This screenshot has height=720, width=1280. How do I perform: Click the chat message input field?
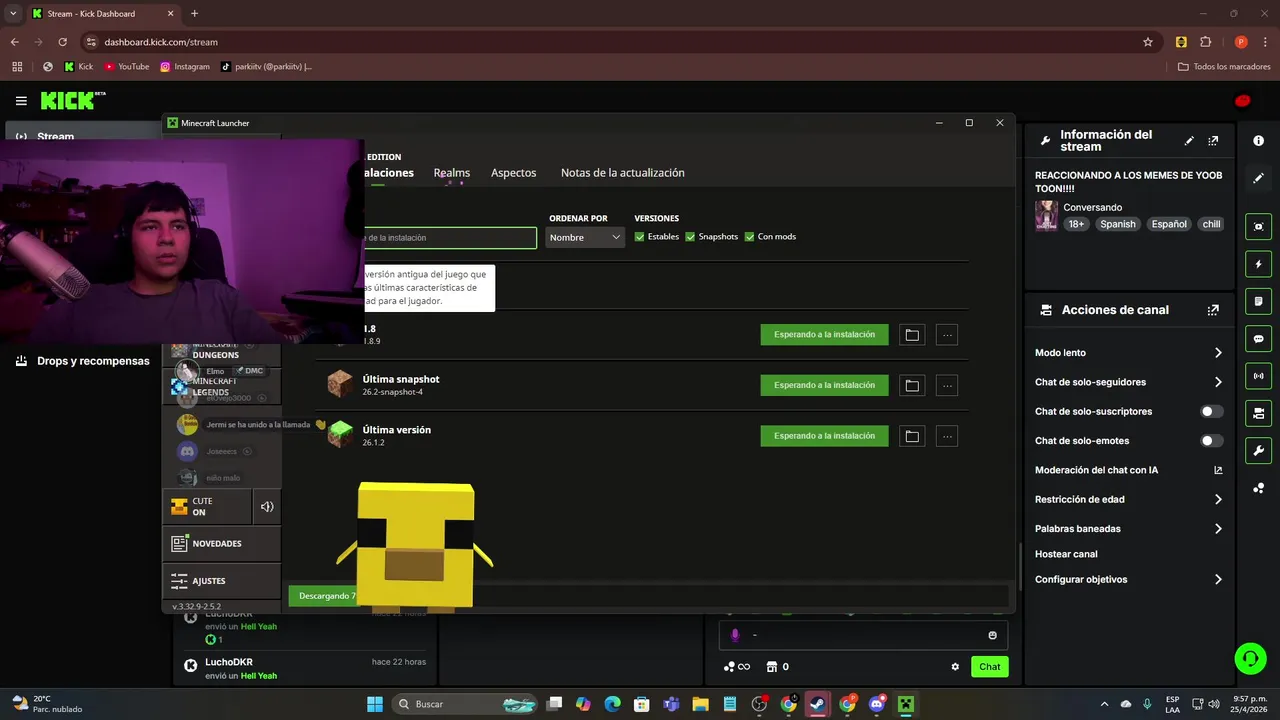(x=863, y=635)
